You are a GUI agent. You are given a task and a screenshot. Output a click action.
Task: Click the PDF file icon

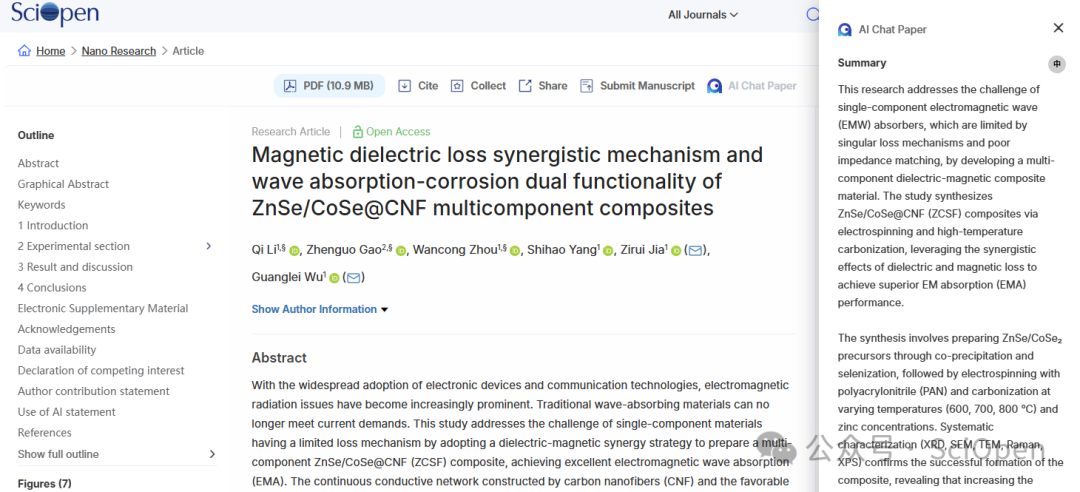pos(291,85)
